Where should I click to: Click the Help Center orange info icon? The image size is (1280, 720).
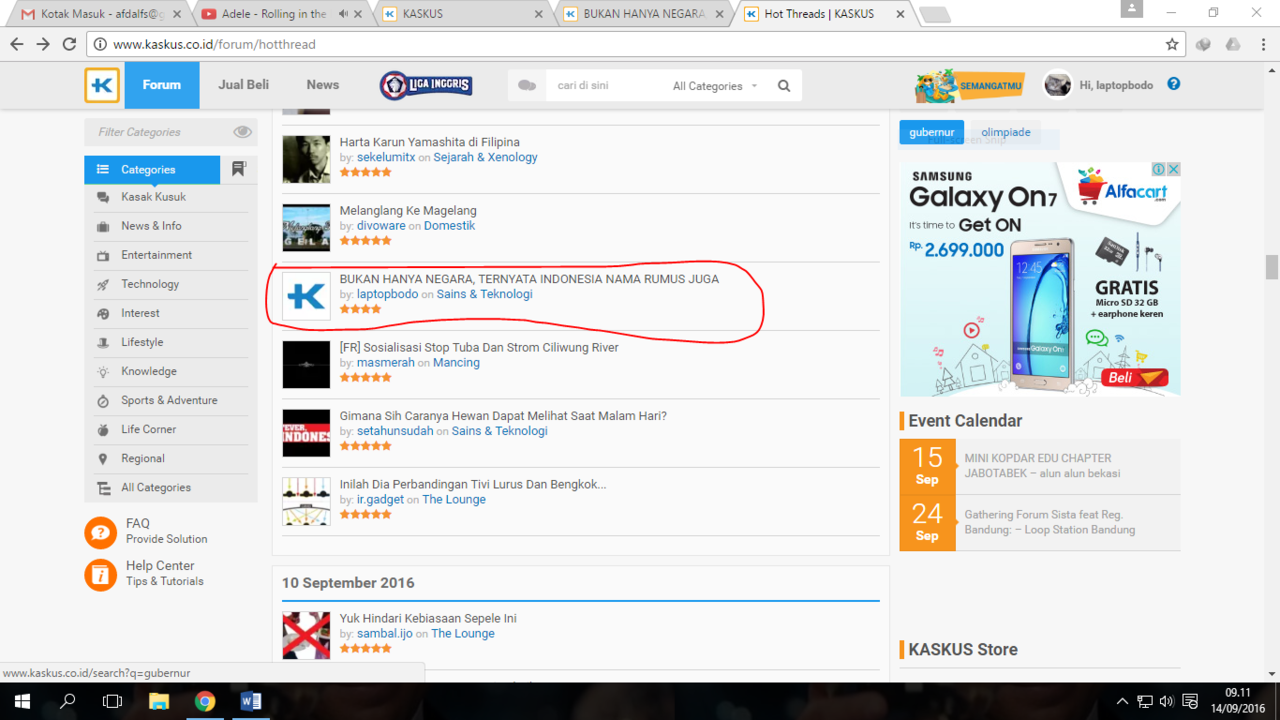pos(101,575)
